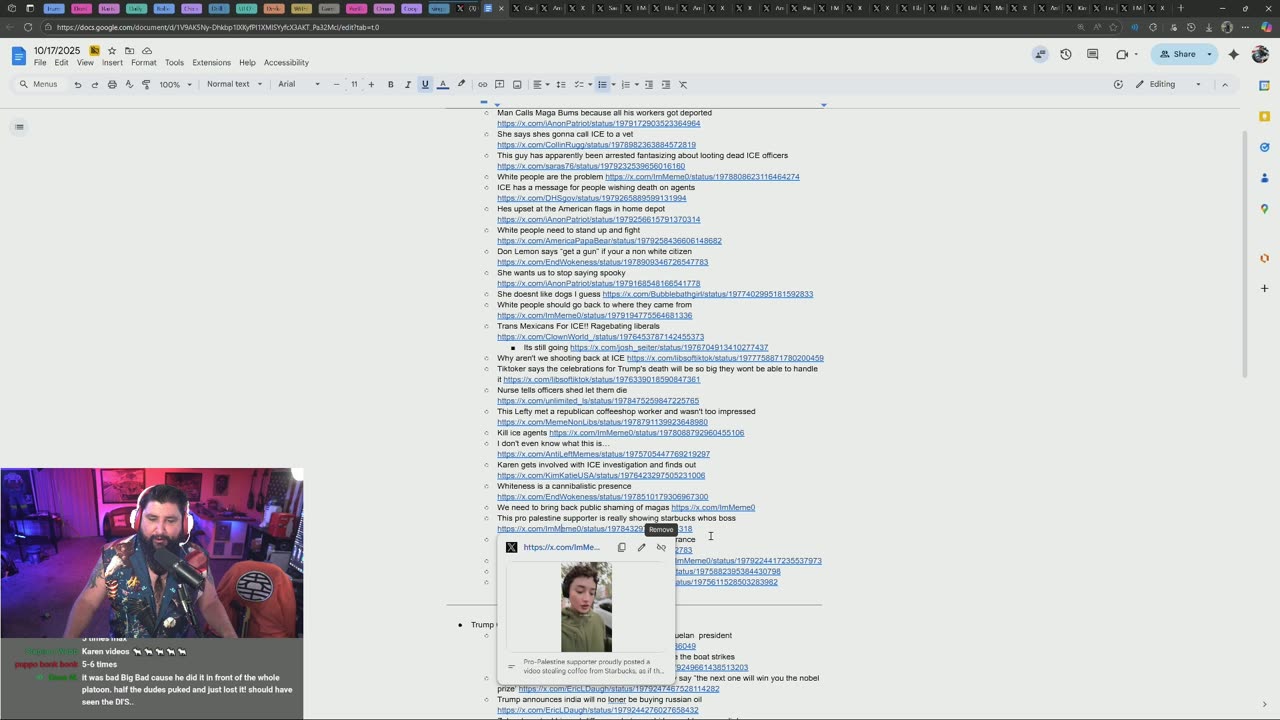This screenshot has height=720, width=1280.
Task: Open the macro record toolbar icon
Action: point(1118,85)
